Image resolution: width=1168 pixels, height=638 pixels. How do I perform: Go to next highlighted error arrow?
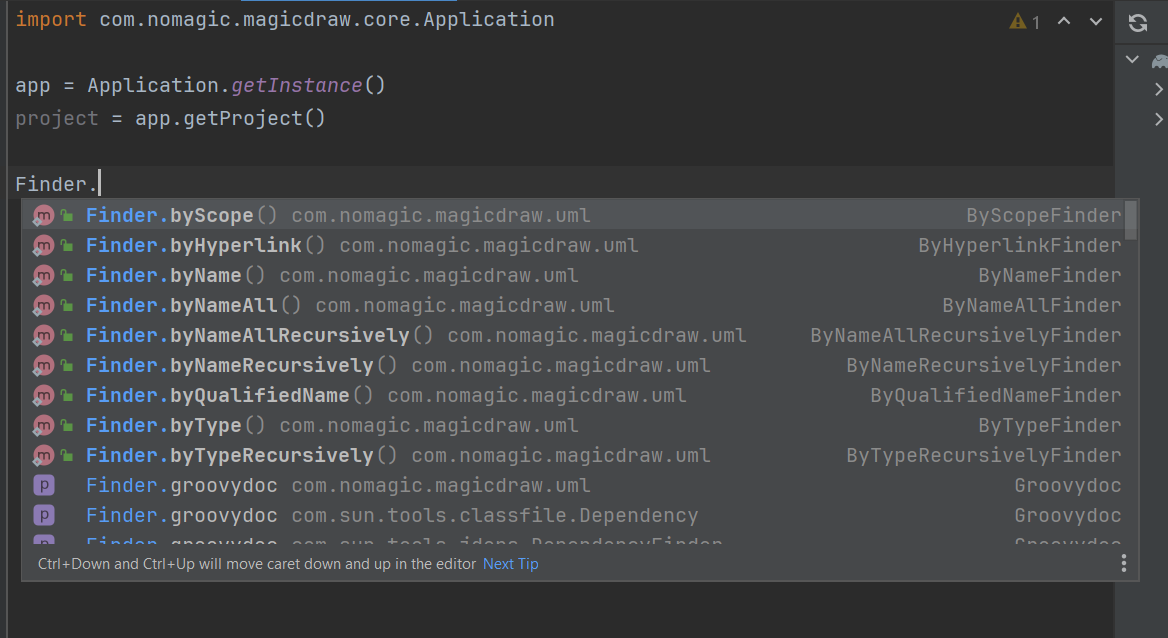(1096, 22)
